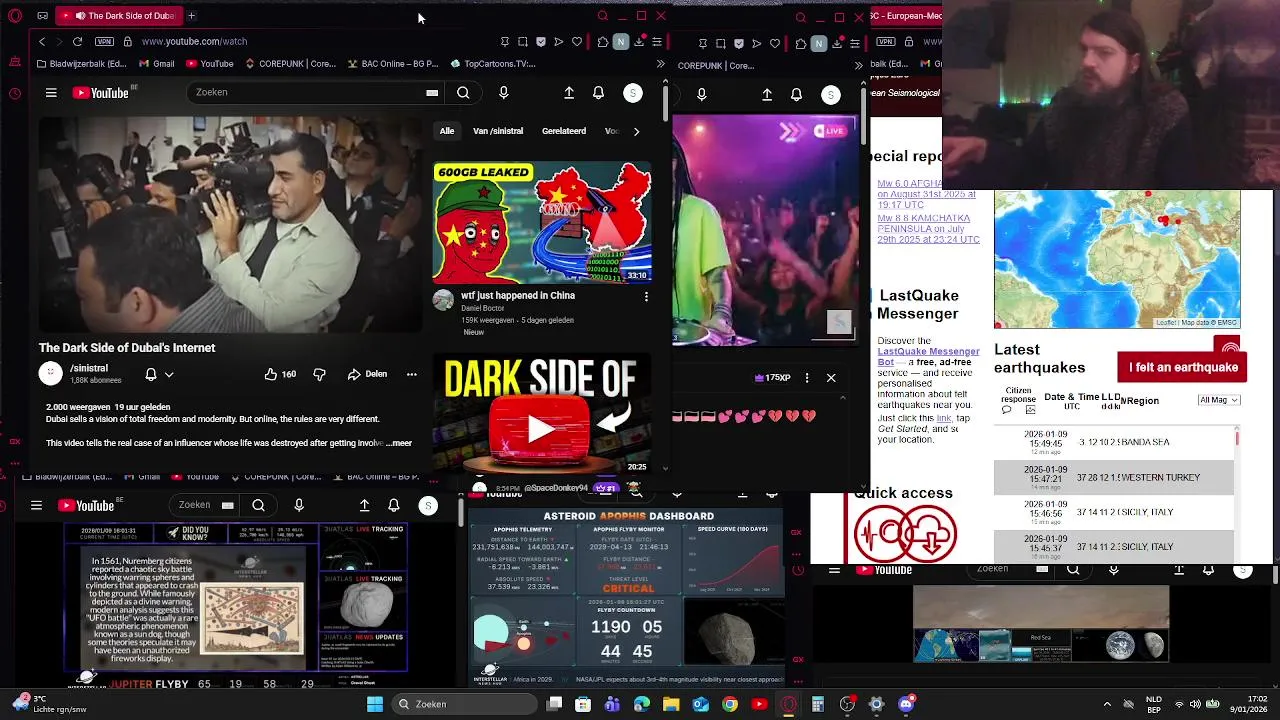
Task: Expand bookmarks overflow chevron in front window
Action: click(x=660, y=64)
